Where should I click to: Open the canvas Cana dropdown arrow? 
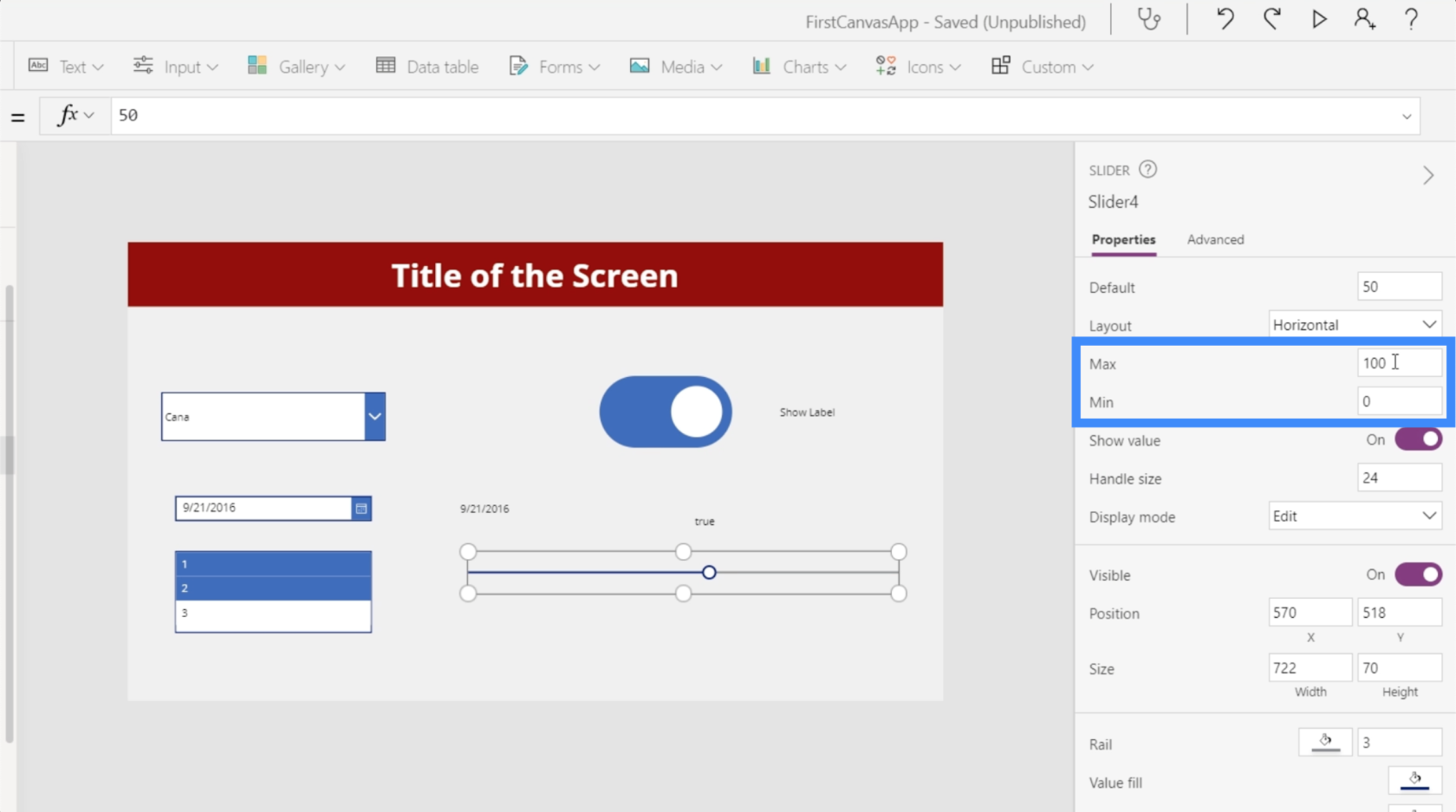tap(374, 417)
